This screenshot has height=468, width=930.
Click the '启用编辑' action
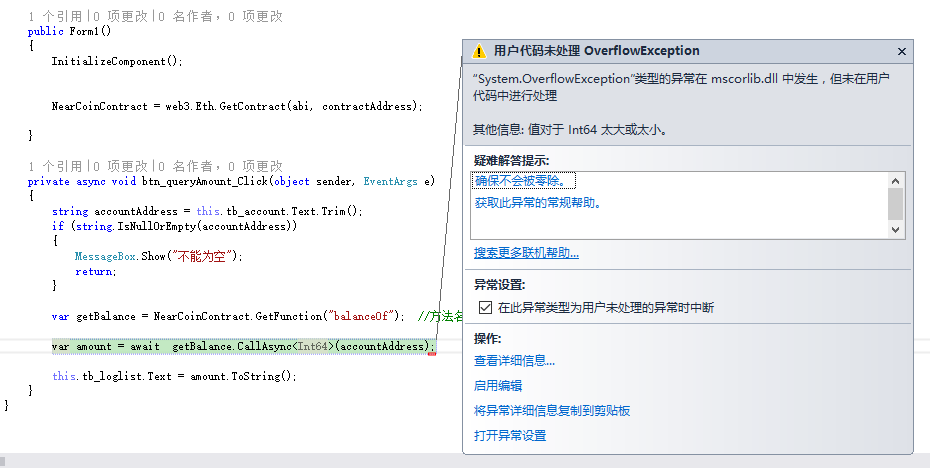pos(498,386)
